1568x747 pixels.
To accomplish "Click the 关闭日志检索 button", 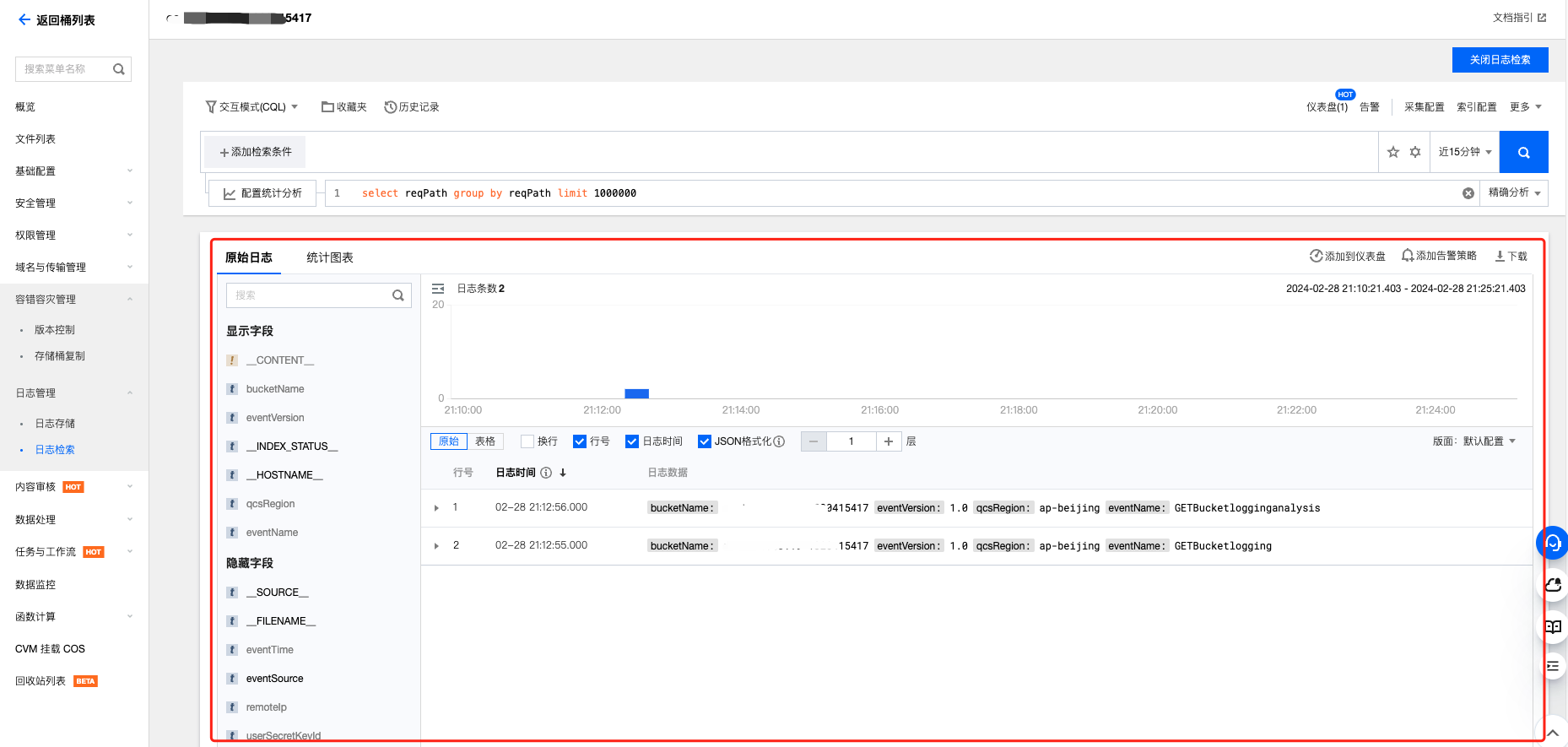I will [x=1500, y=60].
